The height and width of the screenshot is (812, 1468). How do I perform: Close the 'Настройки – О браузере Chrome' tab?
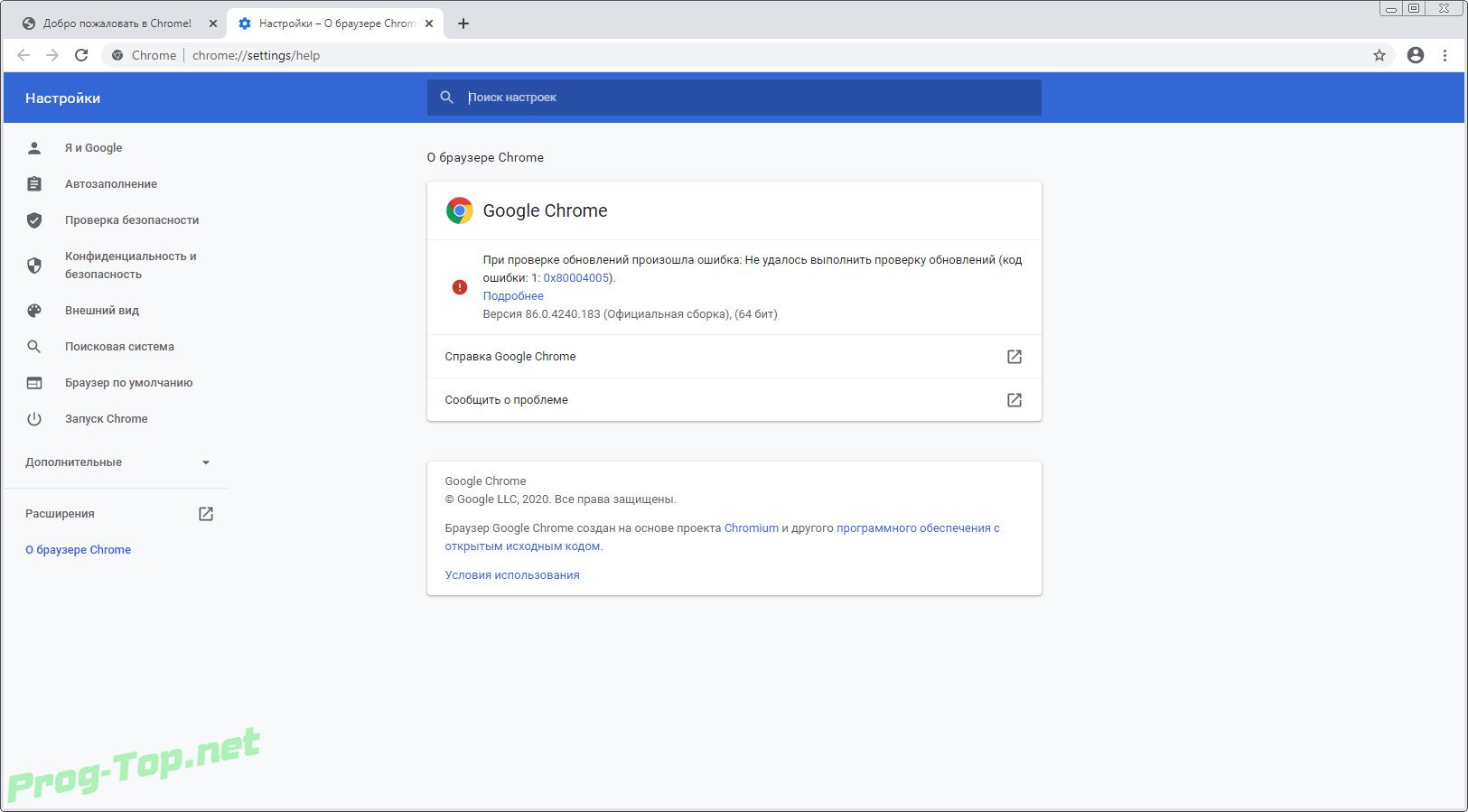429,23
